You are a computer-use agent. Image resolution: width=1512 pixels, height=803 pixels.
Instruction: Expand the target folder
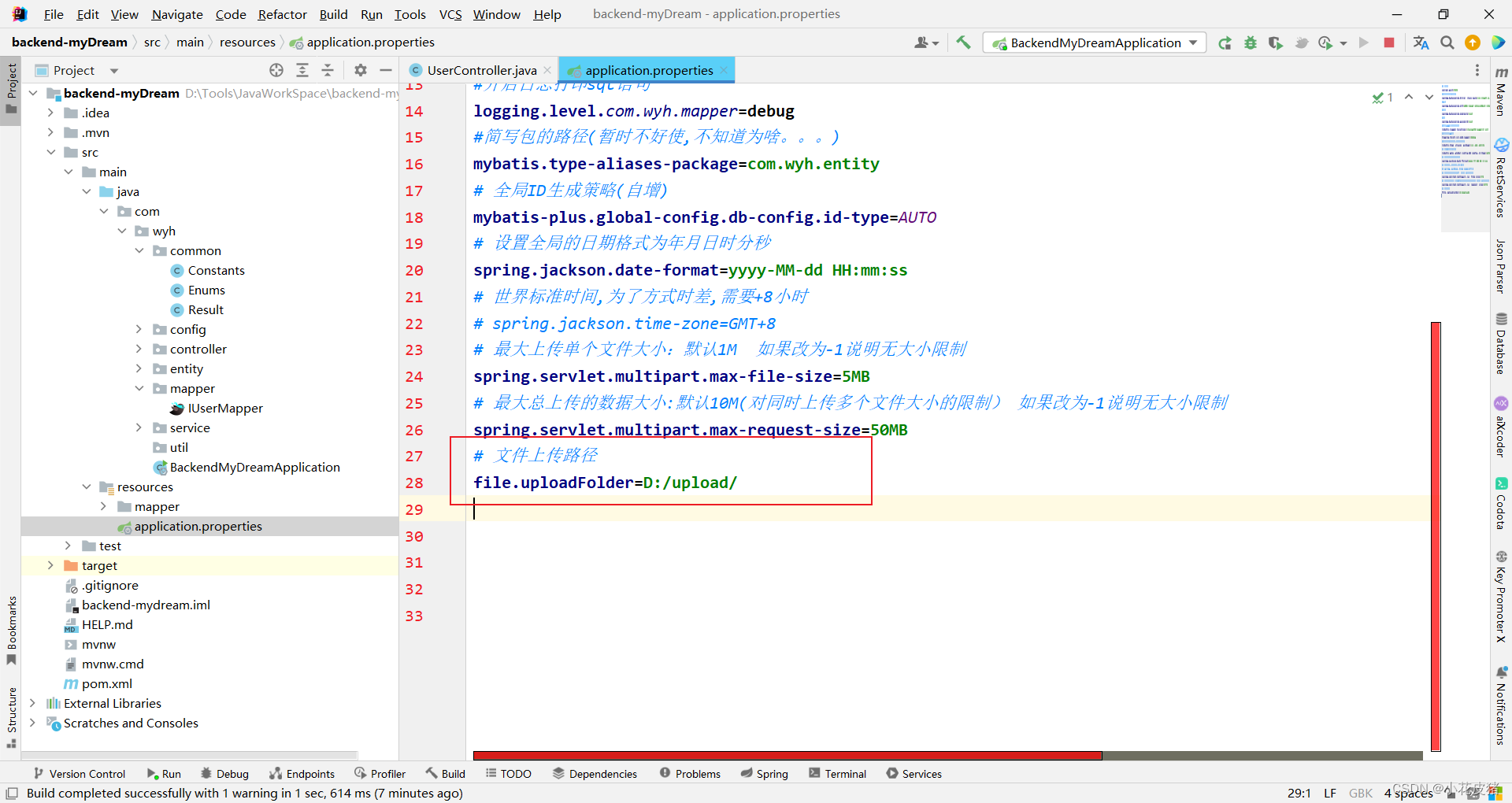[51, 565]
